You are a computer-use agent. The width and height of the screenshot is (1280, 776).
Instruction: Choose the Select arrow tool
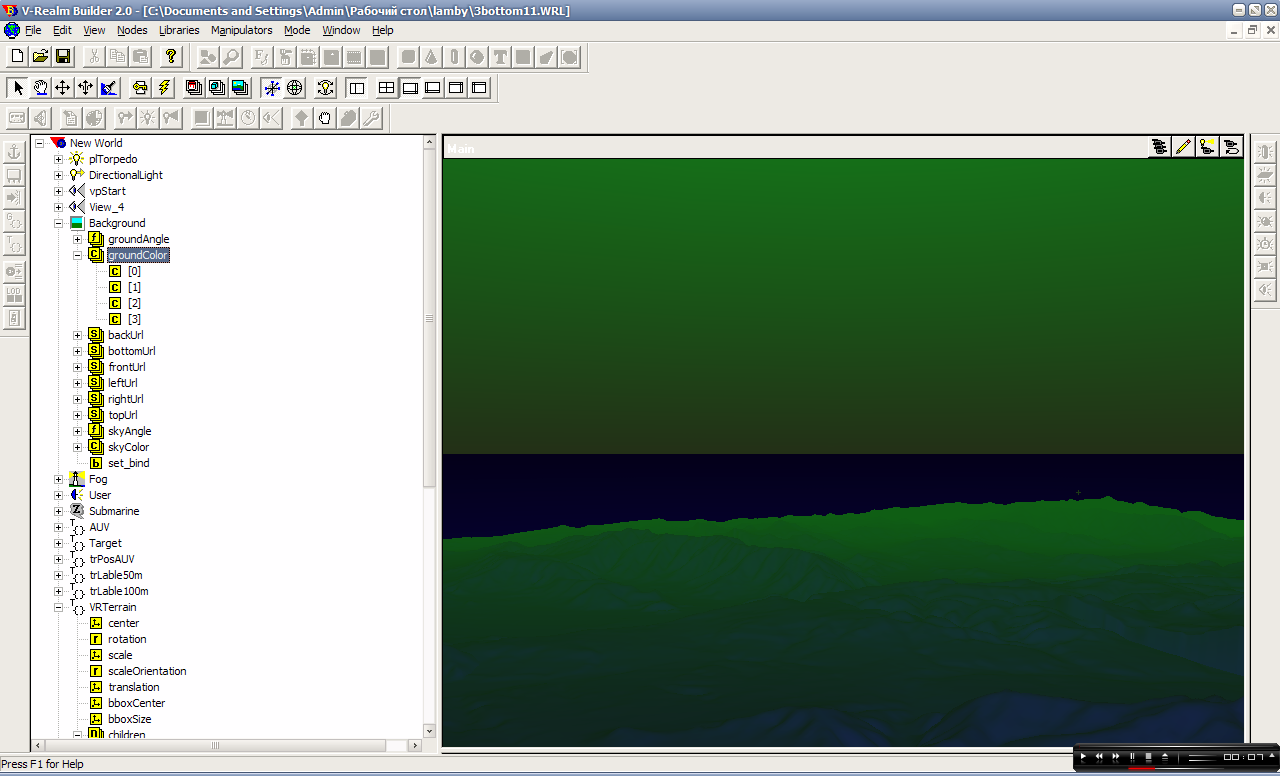[18, 88]
